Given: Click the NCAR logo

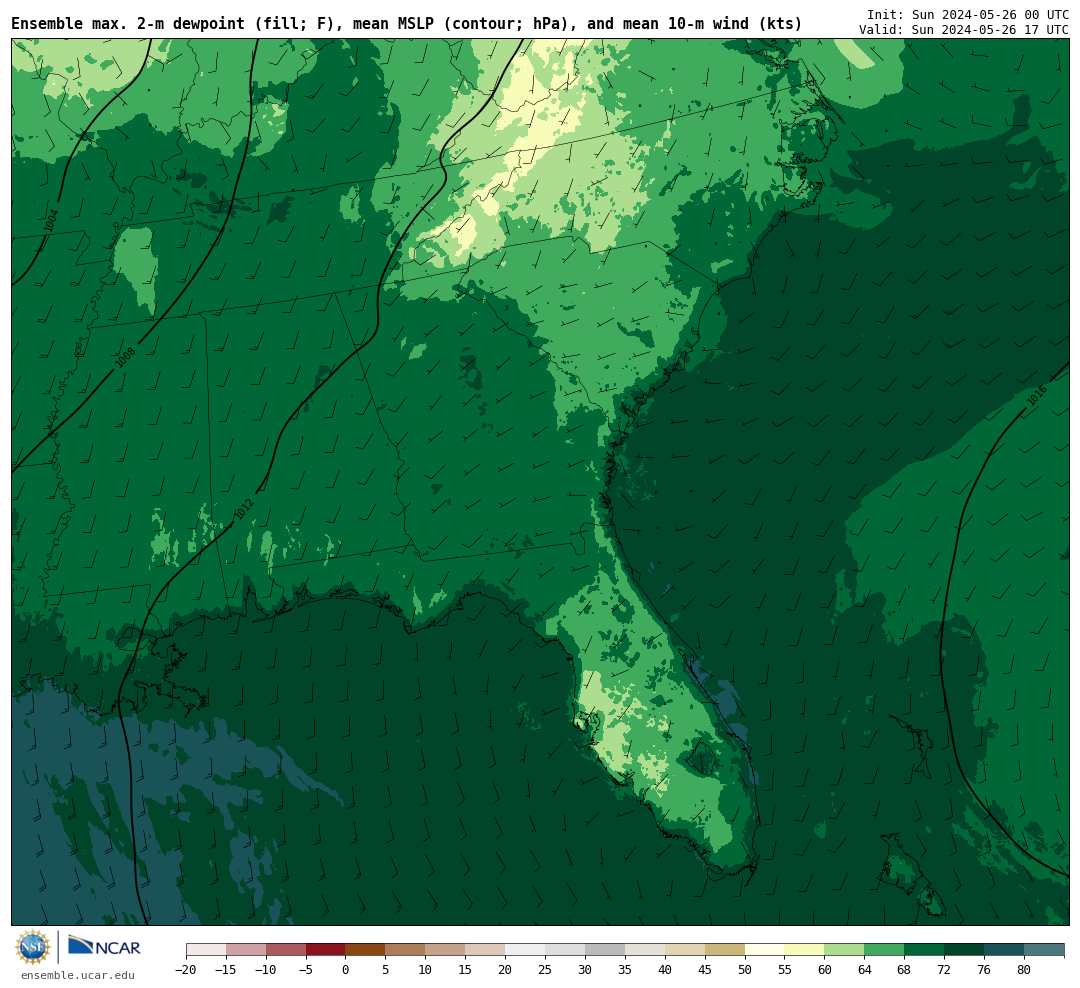Looking at the screenshot, I should pos(105,947).
